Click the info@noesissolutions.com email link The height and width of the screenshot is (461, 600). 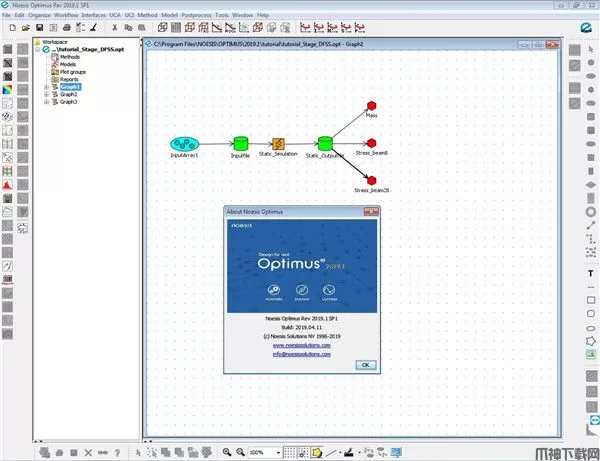pyautogui.click(x=299, y=354)
